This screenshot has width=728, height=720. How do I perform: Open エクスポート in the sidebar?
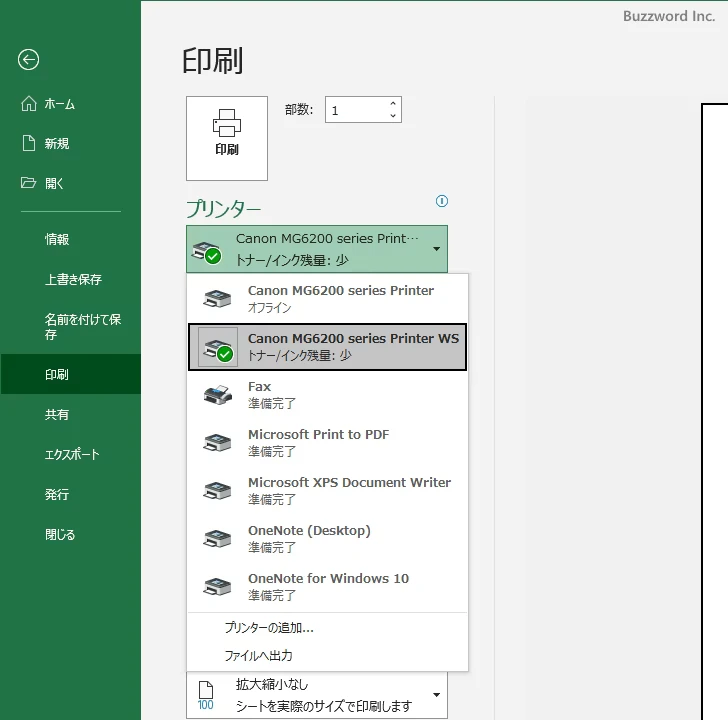(71, 454)
